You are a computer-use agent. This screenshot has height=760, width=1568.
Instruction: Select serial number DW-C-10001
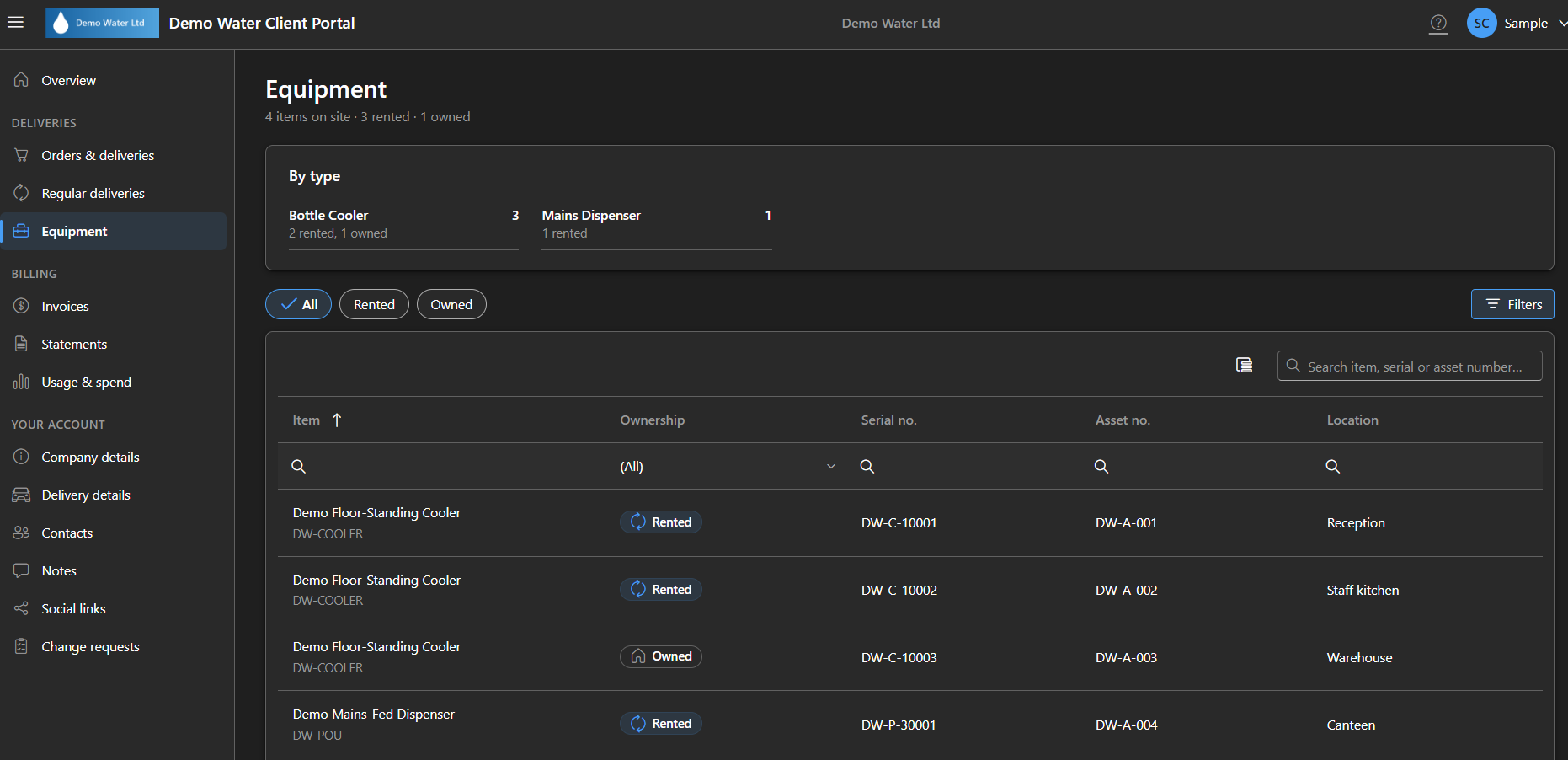click(x=899, y=522)
